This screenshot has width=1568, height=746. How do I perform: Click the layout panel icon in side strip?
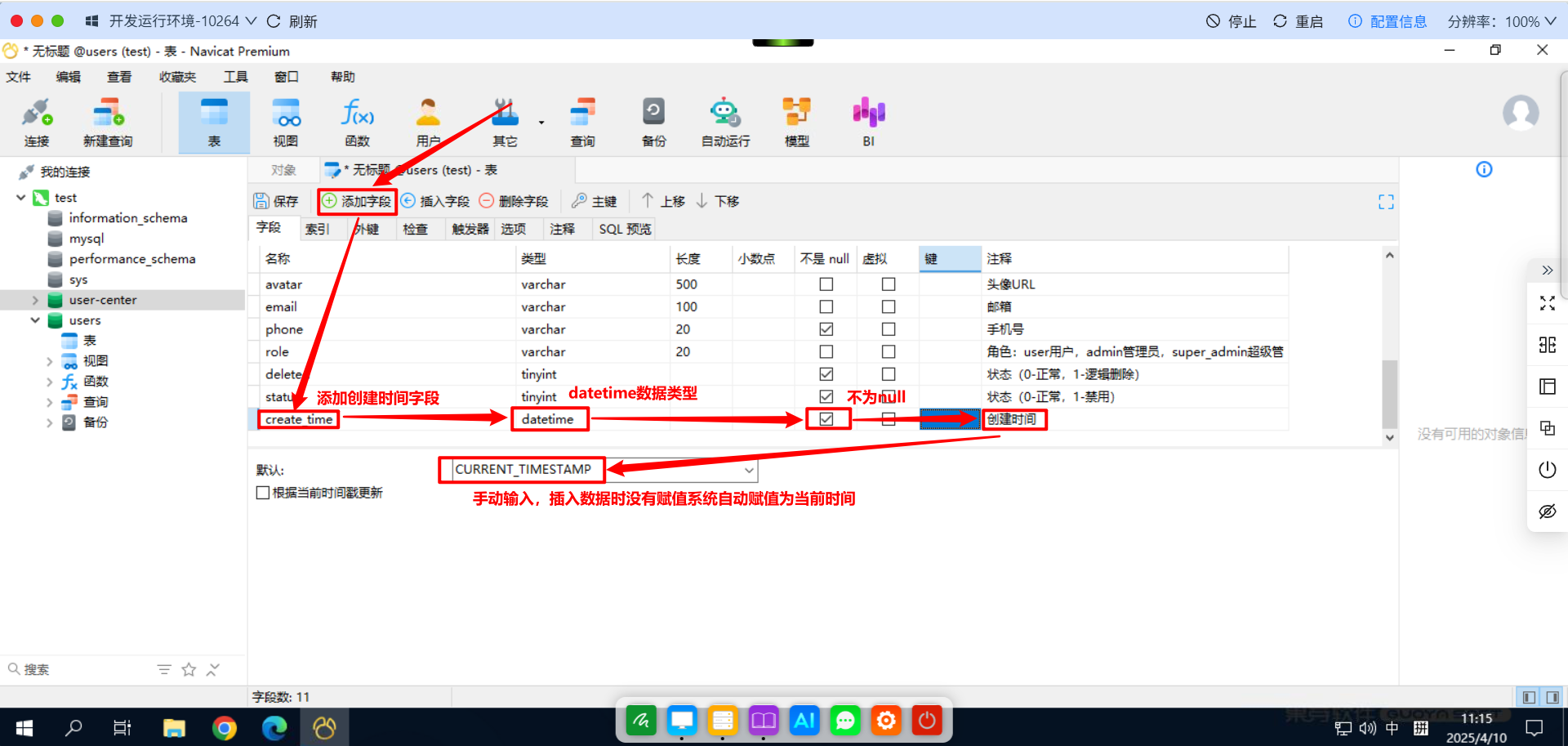pos(1547,386)
